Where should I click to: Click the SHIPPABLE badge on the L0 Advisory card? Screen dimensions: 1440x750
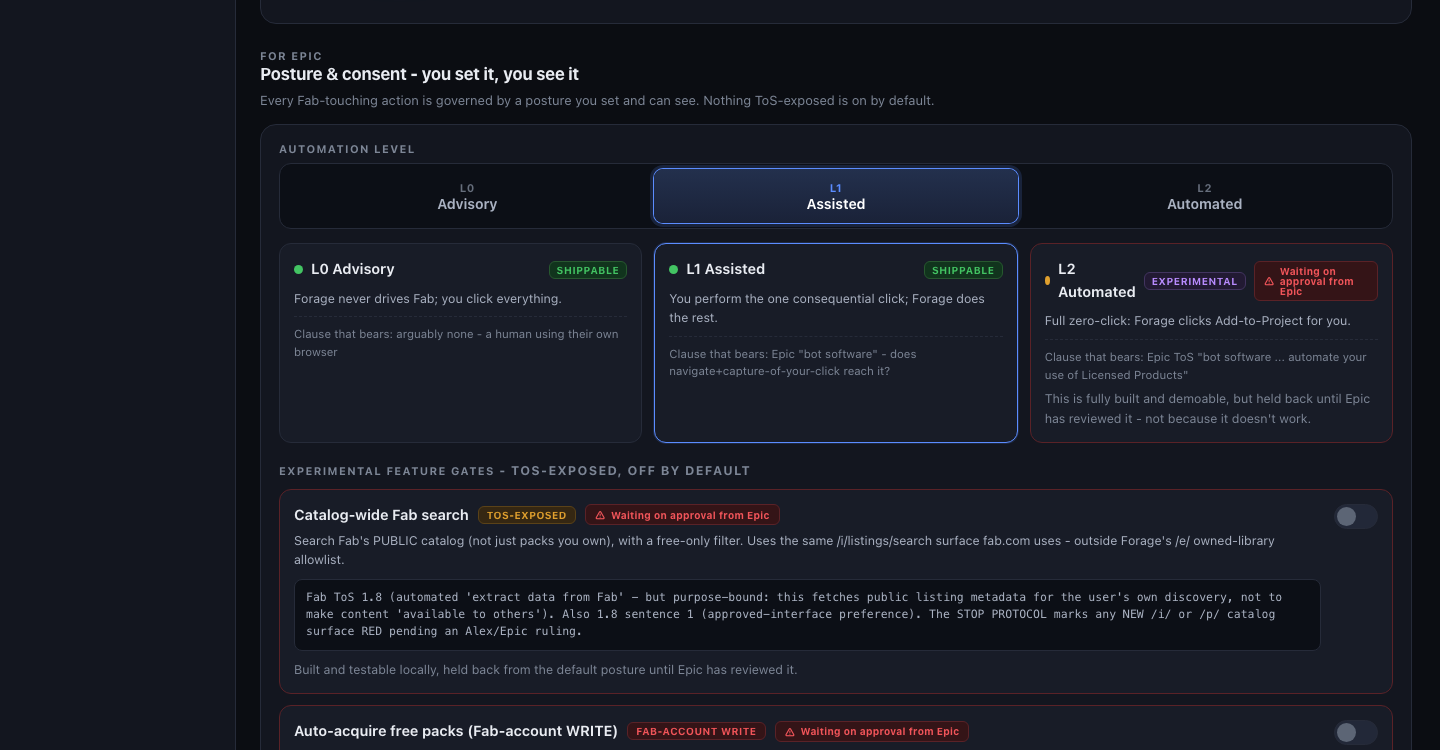(588, 270)
